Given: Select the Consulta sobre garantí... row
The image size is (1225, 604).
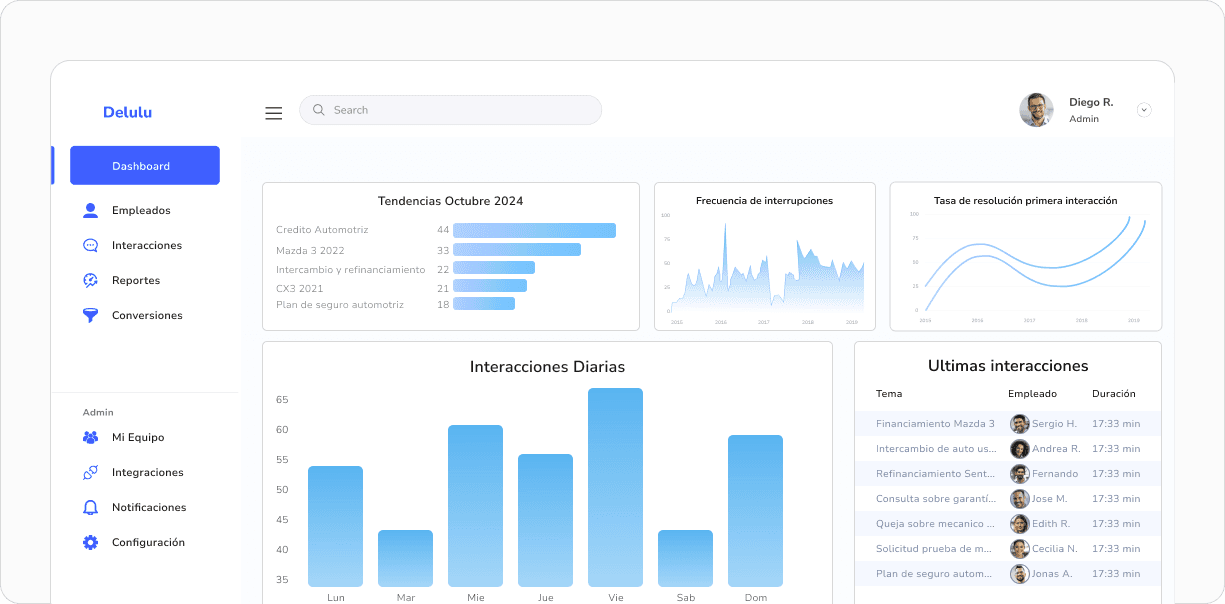Looking at the screenshot, I should [1008, 499].
